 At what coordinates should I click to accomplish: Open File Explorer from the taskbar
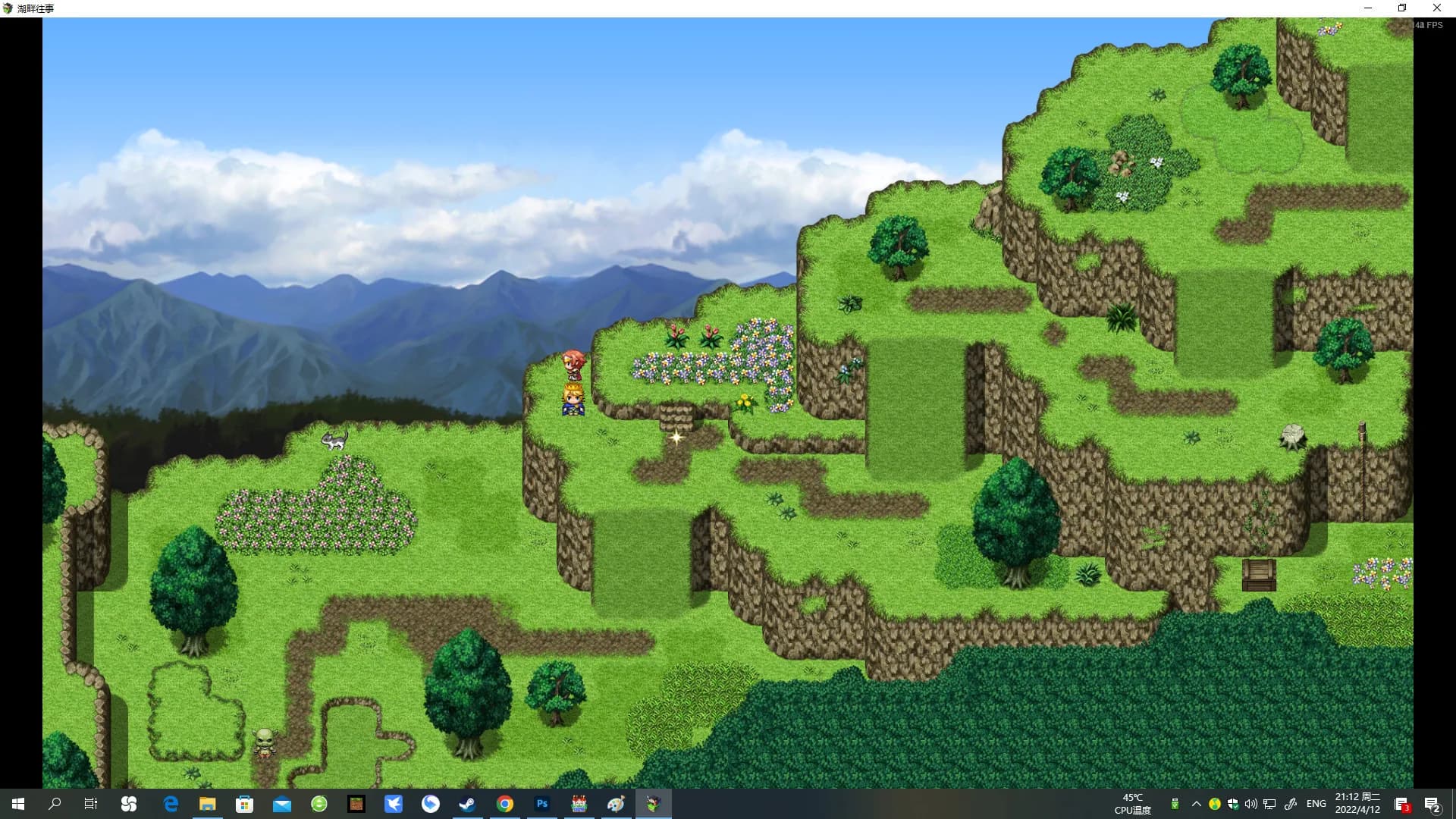click(x=208, y=804)
